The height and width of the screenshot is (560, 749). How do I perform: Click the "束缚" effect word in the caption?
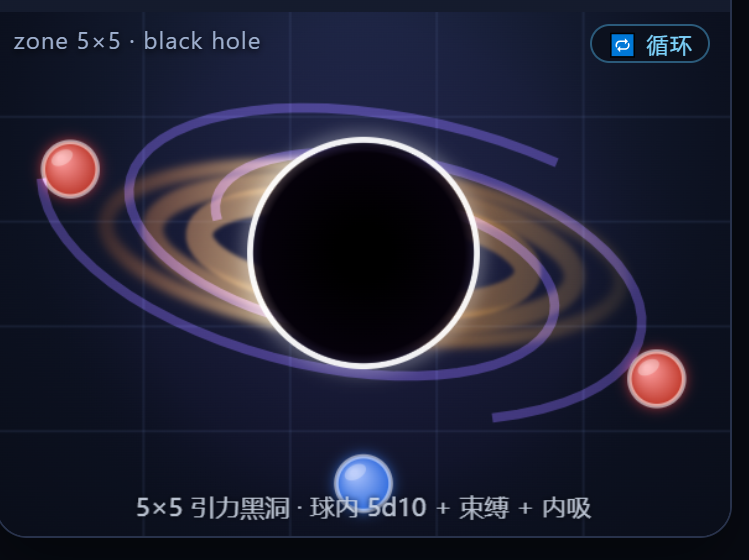pos(484,507)
